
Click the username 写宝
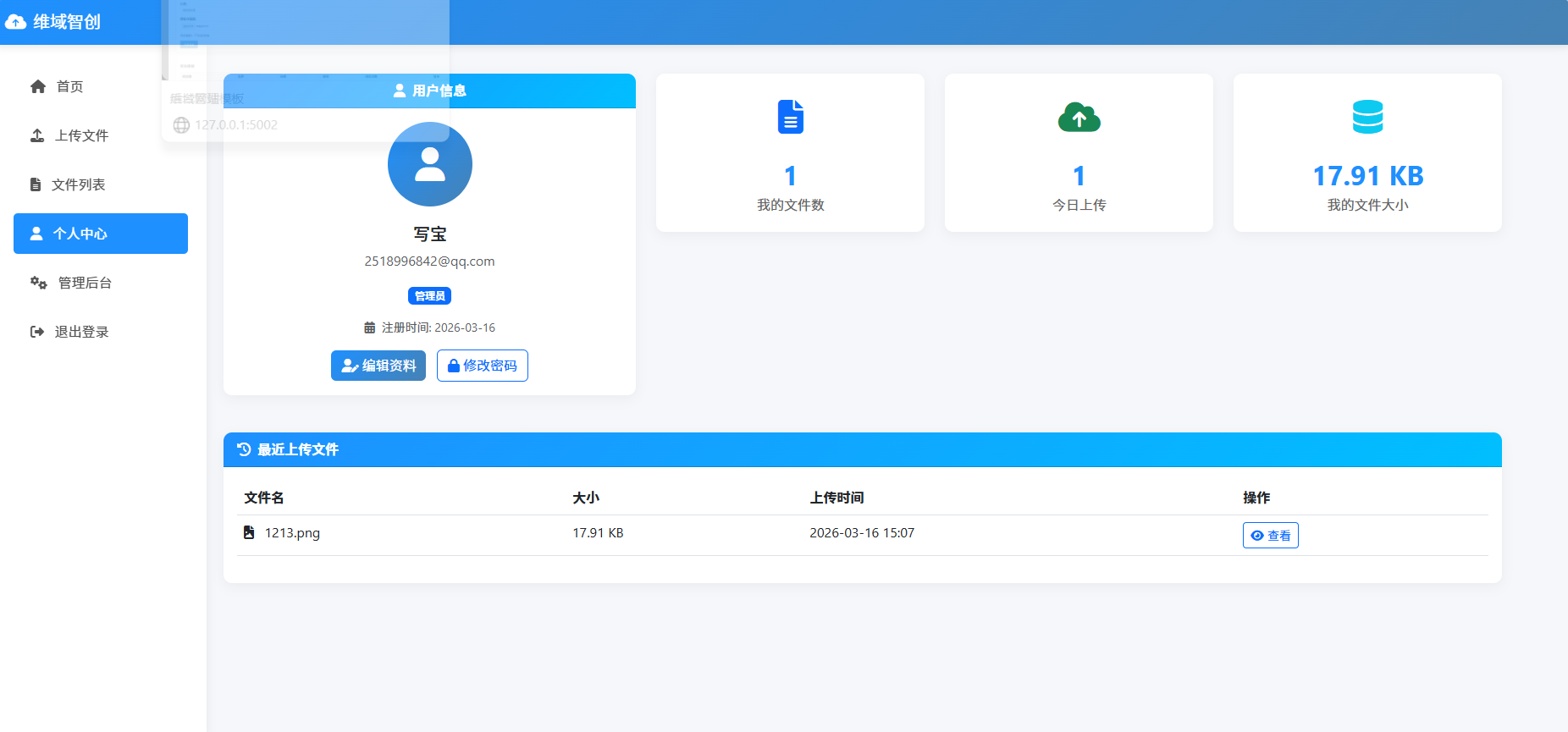[430, 234]
